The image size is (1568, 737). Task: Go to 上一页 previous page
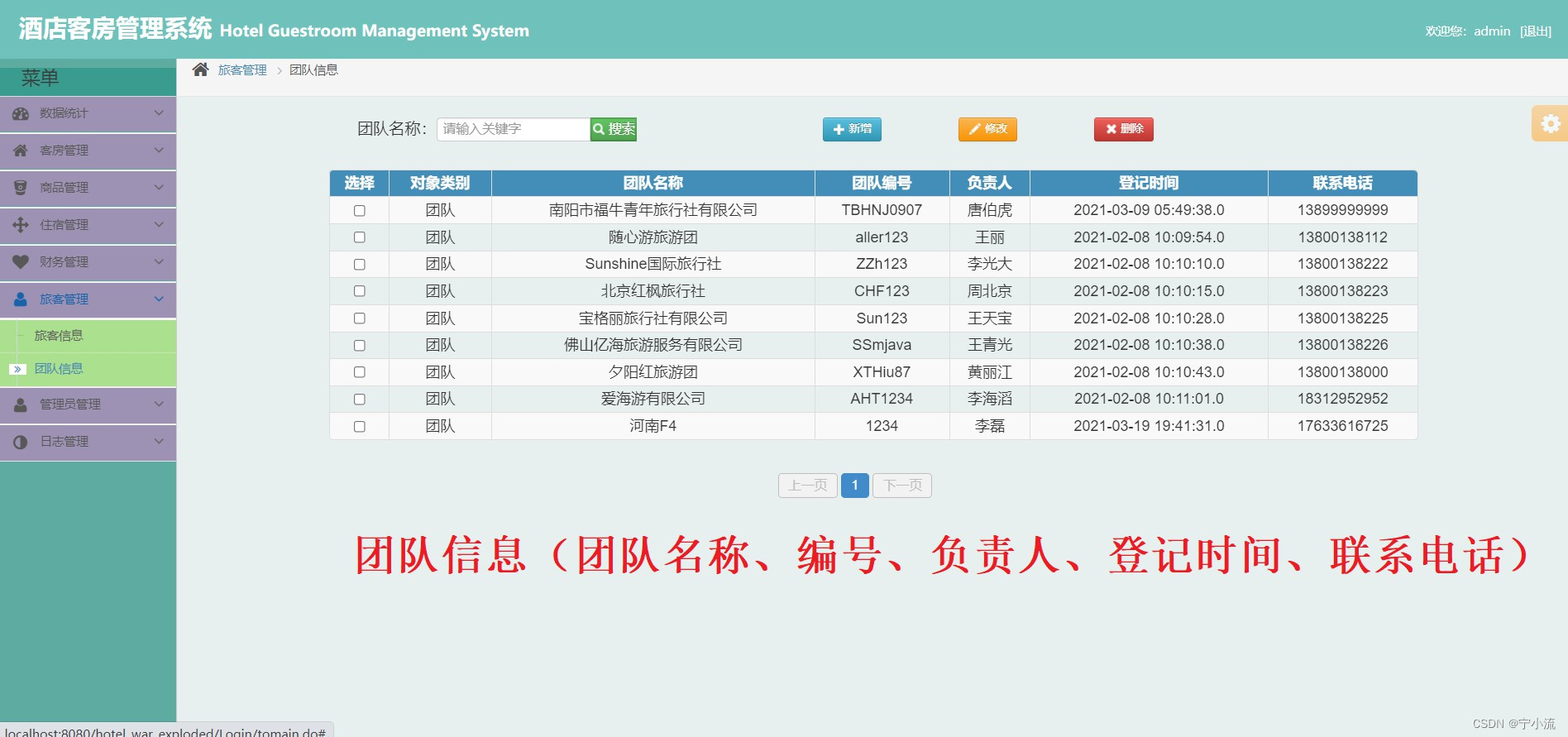pyautogui.click(x=808, y=486)
